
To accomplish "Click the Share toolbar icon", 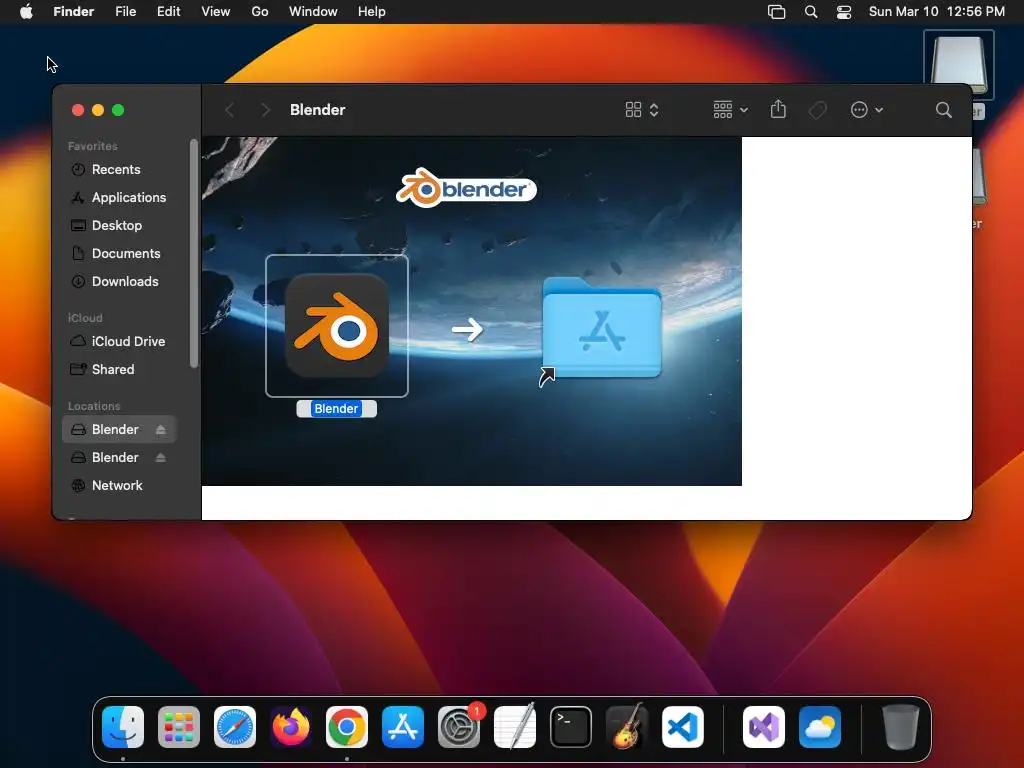I will pyautogui.click(x=778, y=109).
